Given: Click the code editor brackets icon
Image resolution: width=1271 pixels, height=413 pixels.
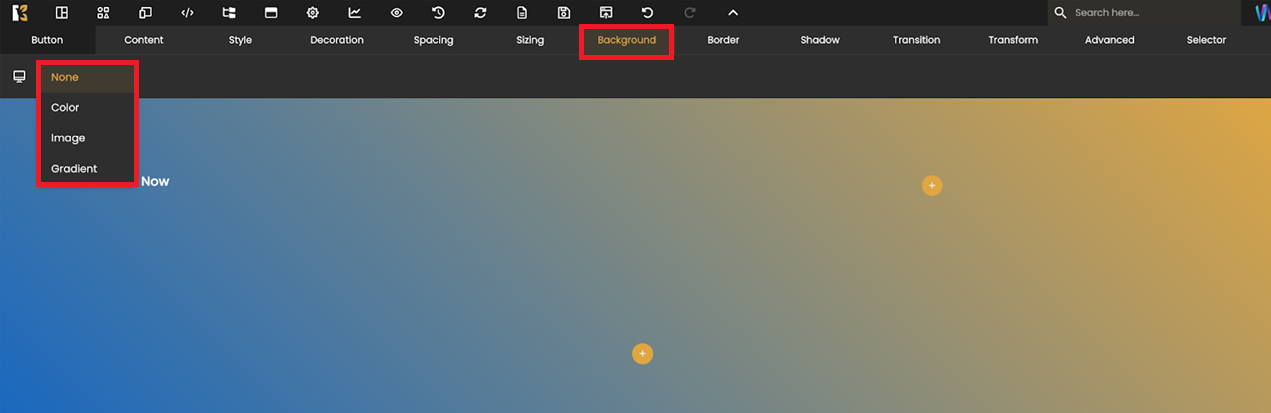Looking at the screenshot, I should point(187,13).
